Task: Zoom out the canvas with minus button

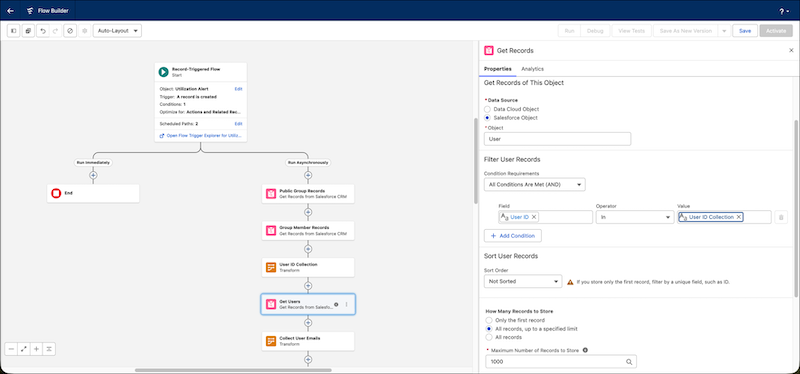Action: tap(11, 349)
